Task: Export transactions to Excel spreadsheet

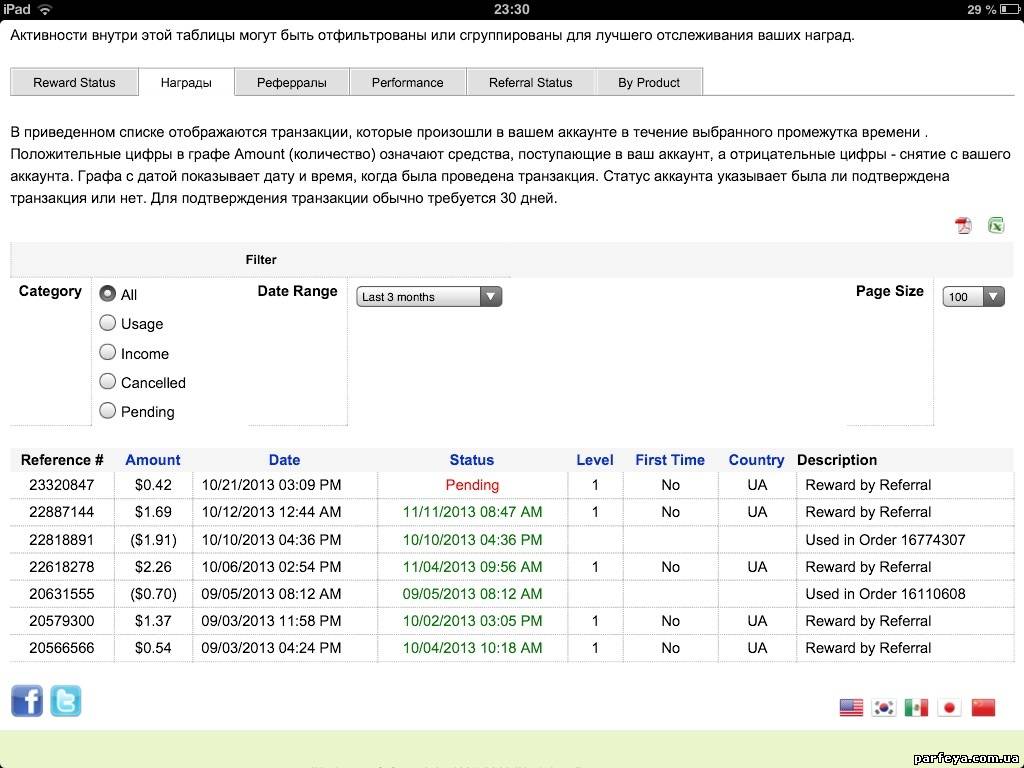Action: pos(996,225)
